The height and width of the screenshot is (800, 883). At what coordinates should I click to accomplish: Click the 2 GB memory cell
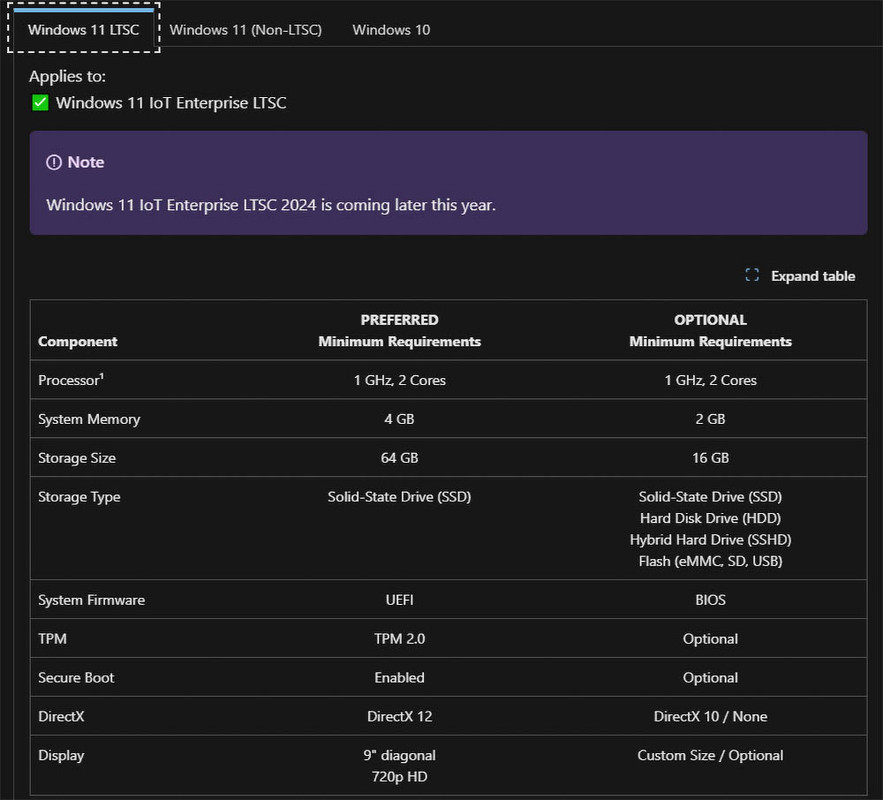pyautogui.click(x=710, y=419)
